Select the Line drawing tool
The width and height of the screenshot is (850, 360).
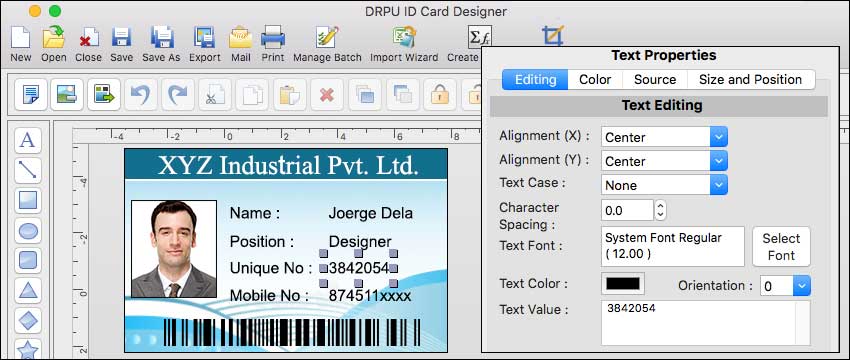click(28, 170)
